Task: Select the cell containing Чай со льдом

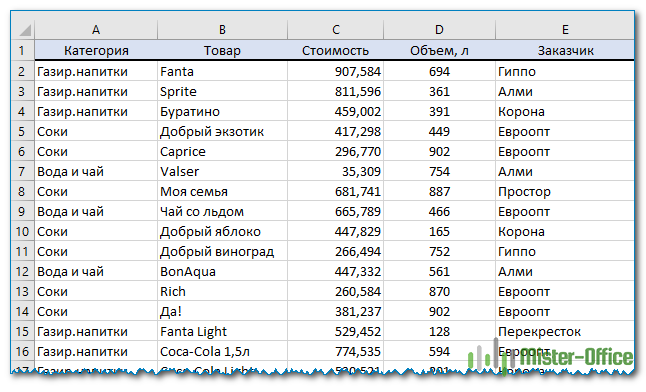Action: [x=222, y=211]
